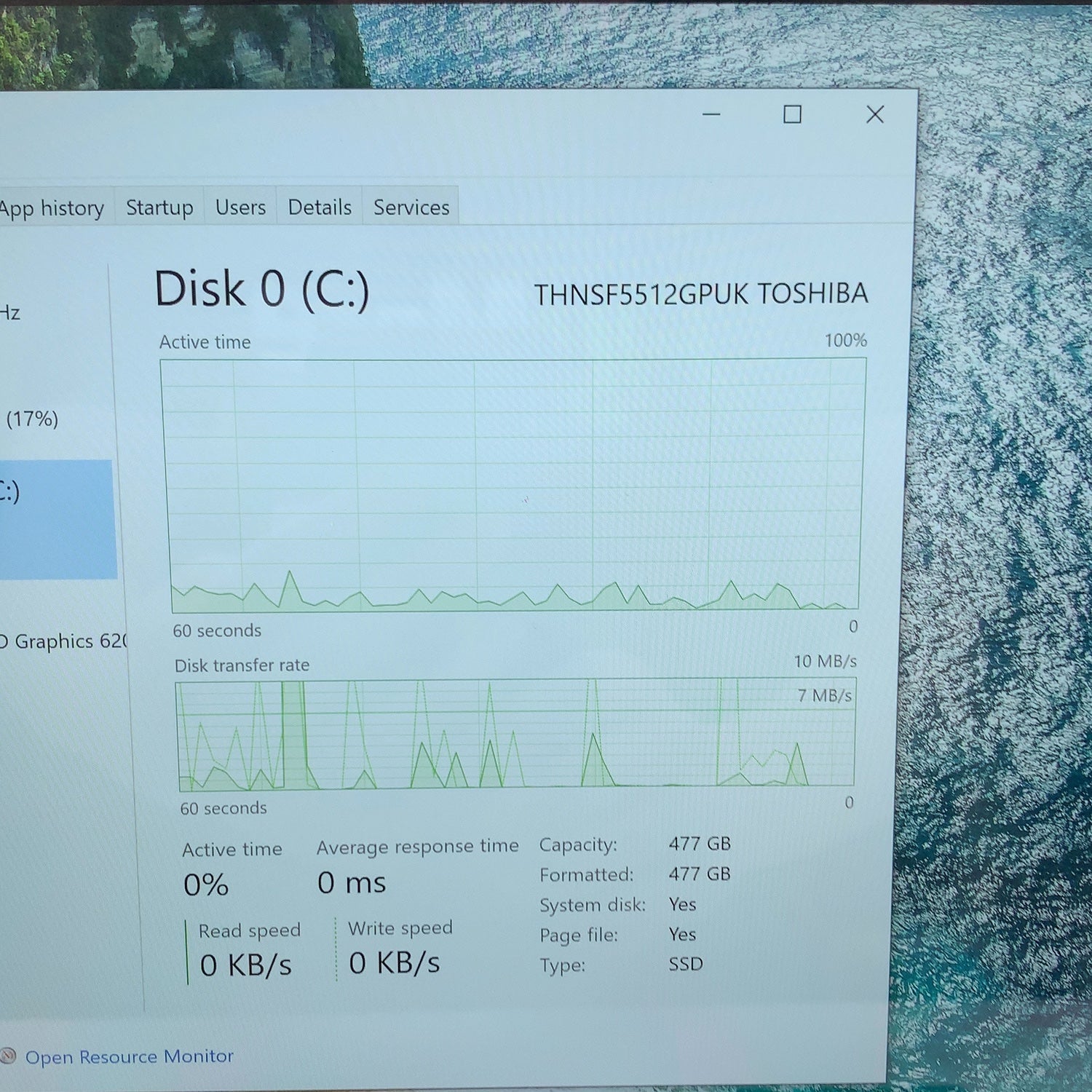The width and height of the screenshot is (1092, 1092).
Task: Open the Startup tab
Action: (x=159, y=207)
